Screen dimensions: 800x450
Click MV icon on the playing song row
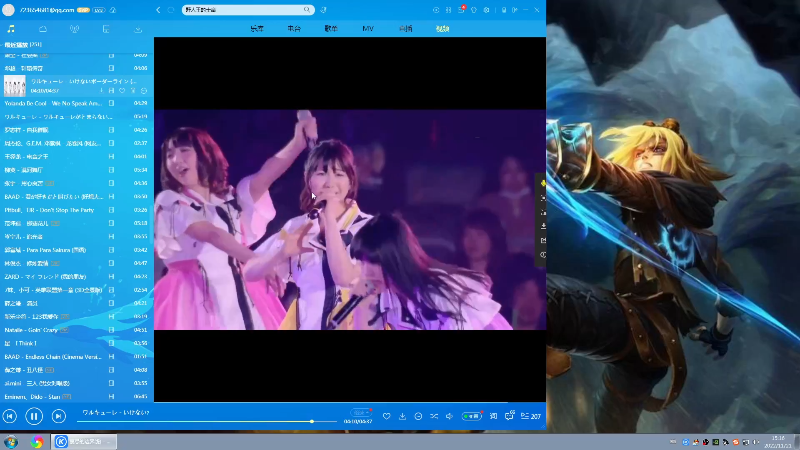pos(111,91)
